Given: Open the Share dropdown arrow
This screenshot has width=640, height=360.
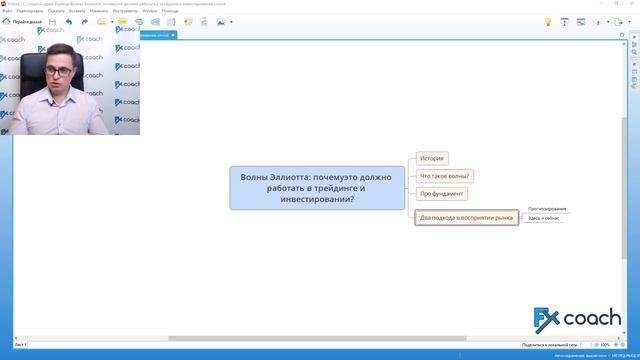Looking at the screenshot, I should 608,22.
